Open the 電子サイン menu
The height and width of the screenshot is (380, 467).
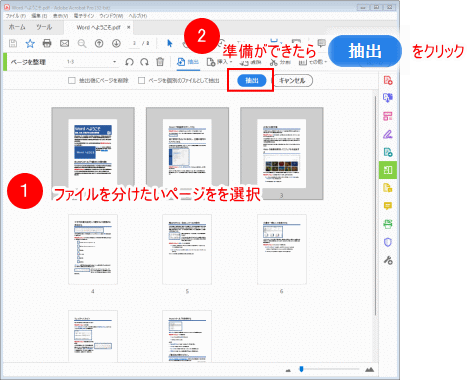click(84, 16)
